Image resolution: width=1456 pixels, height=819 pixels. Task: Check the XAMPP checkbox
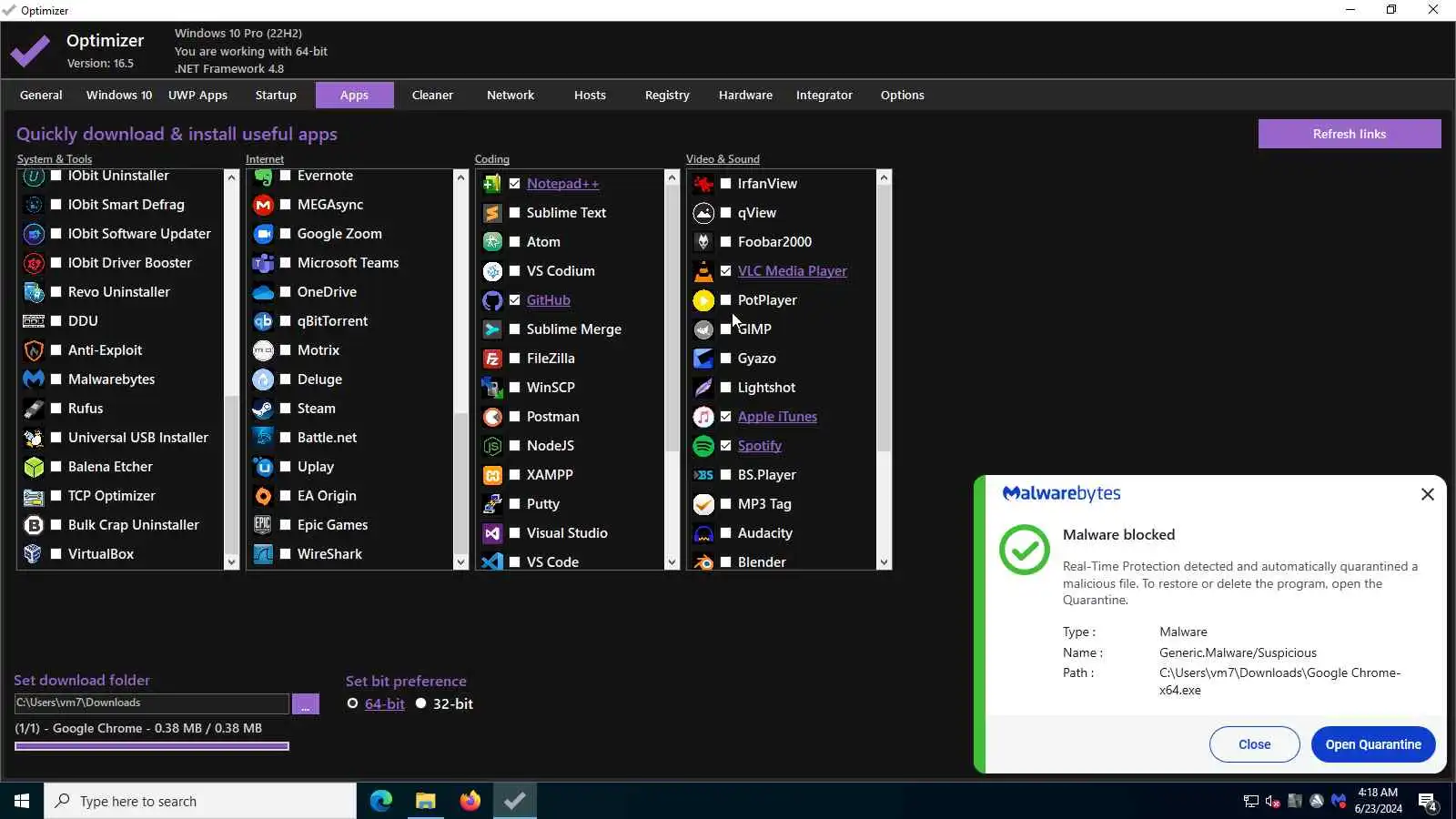pos(515,475)
